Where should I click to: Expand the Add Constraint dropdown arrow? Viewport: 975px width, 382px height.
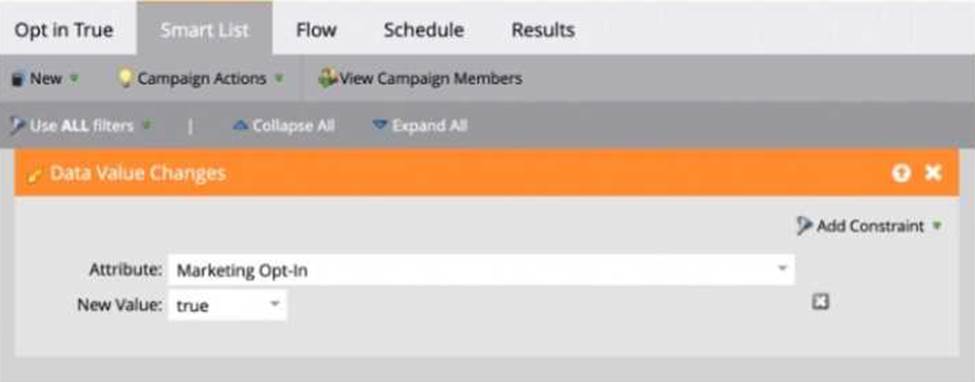[936, 226]
